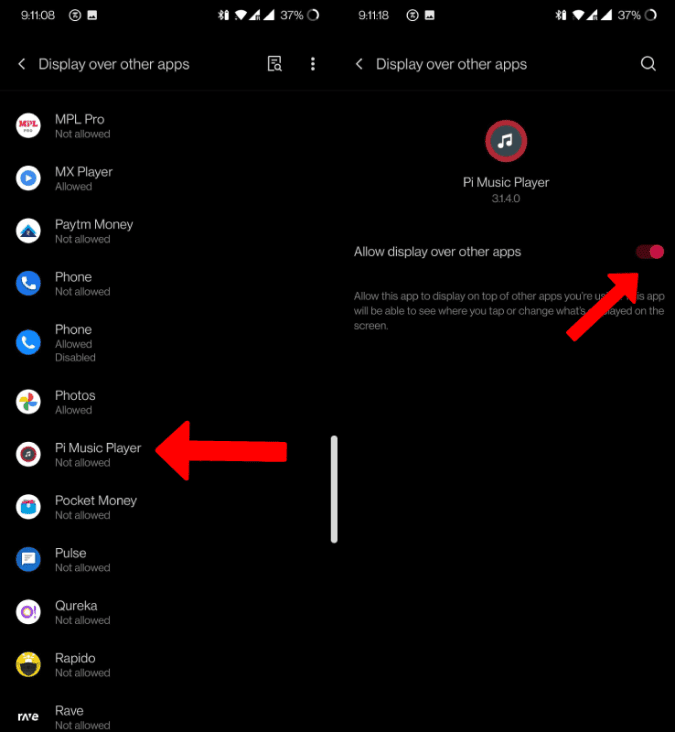Screen dimensions: 675x732
Task: Tap the app list scrollbar thumb
Action: 334,489
